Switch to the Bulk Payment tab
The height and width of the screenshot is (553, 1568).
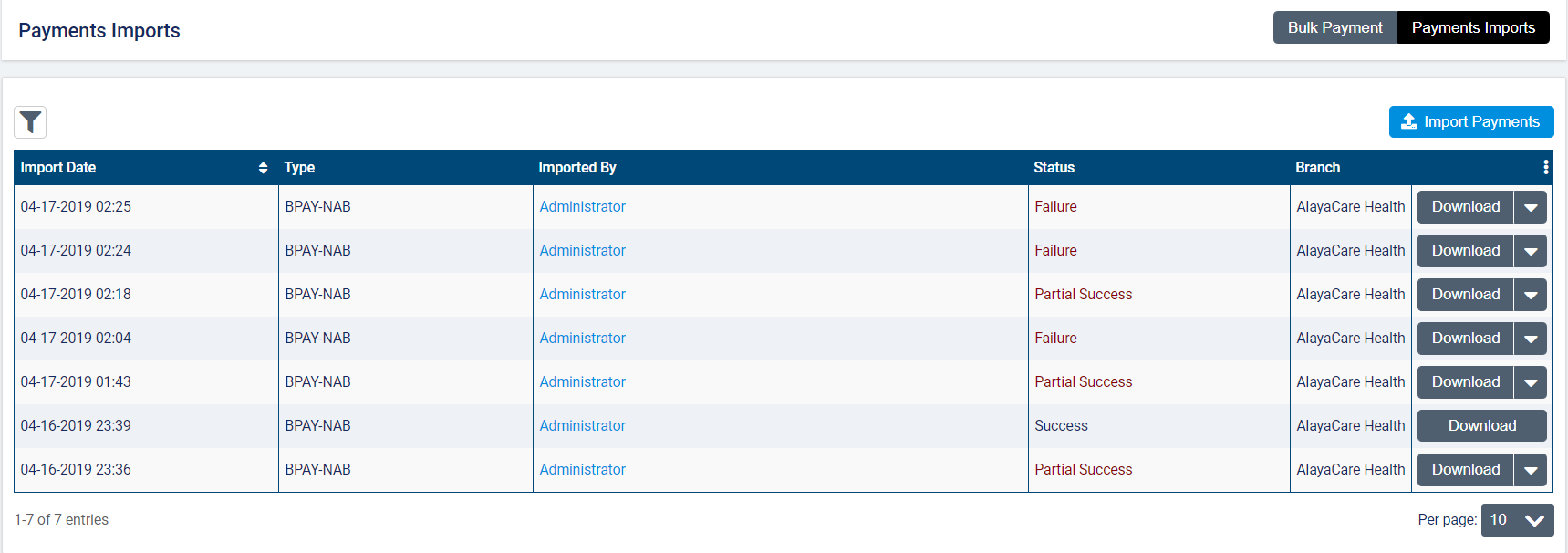pos(1334,27)
